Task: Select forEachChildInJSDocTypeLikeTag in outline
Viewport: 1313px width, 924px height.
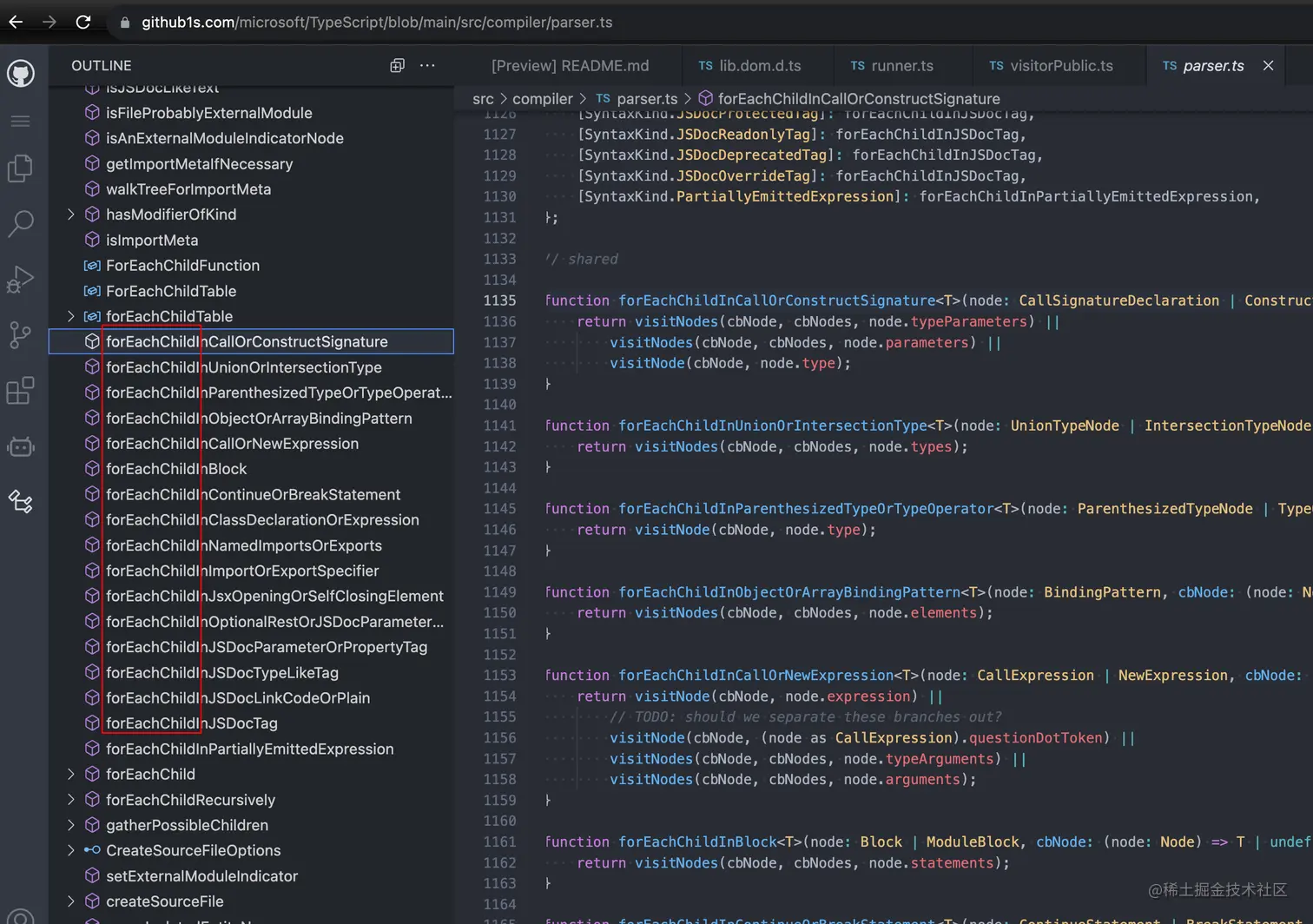Action: tap(251, 672)
